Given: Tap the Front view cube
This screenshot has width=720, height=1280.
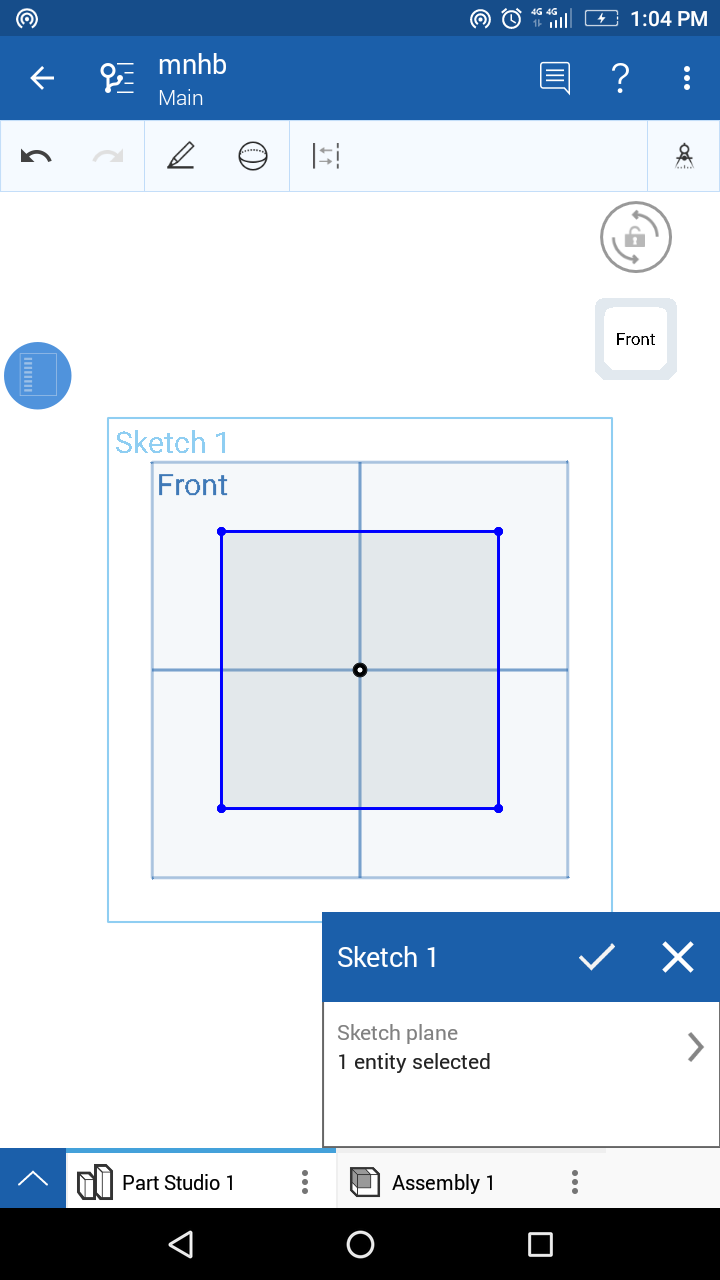Looking at the screenshot, I should coord(636,339).
